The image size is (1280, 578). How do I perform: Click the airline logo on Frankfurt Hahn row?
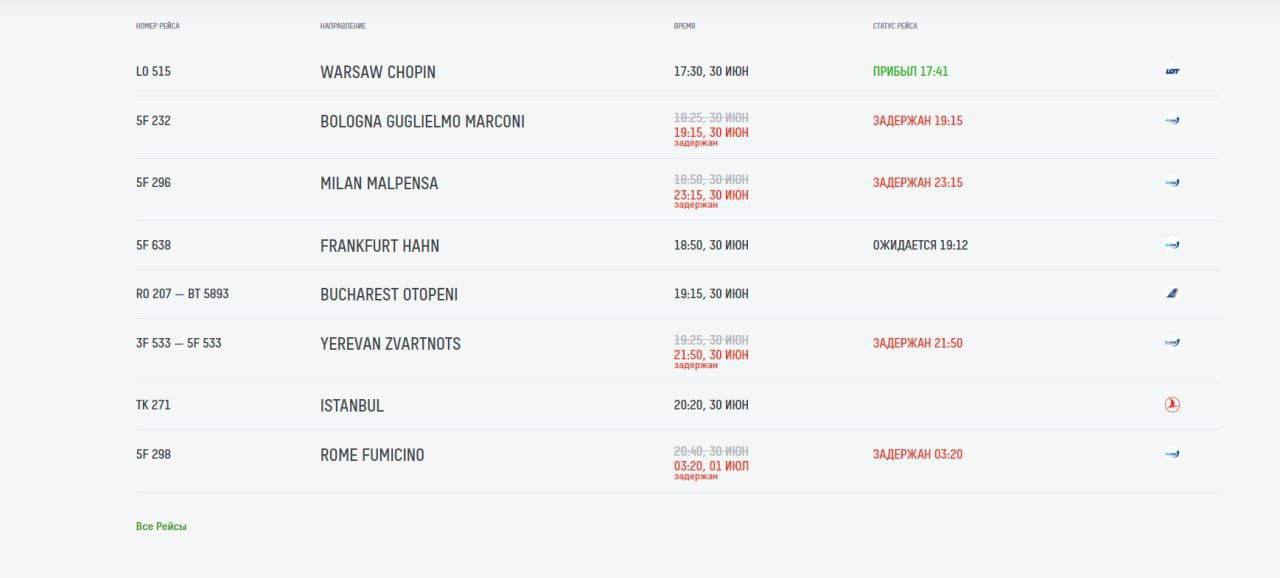click(1172, 245)
